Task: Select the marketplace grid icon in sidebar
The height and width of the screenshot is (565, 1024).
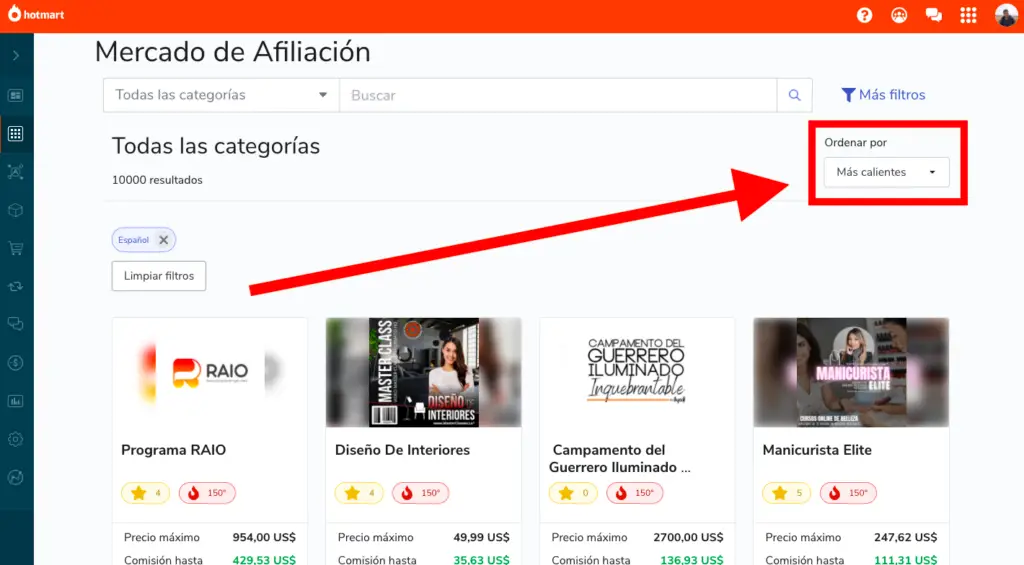Action: click(x=16, y=134)
